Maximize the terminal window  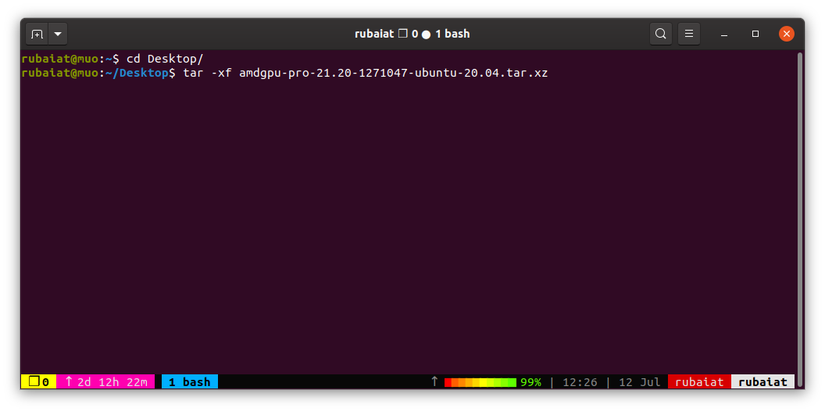tap(755, 34)
